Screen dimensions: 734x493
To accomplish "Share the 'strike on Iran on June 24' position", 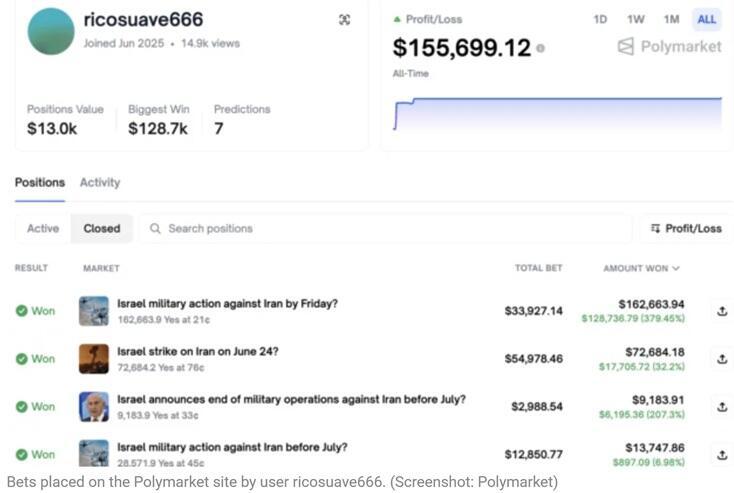I will (x=721, y=359).
